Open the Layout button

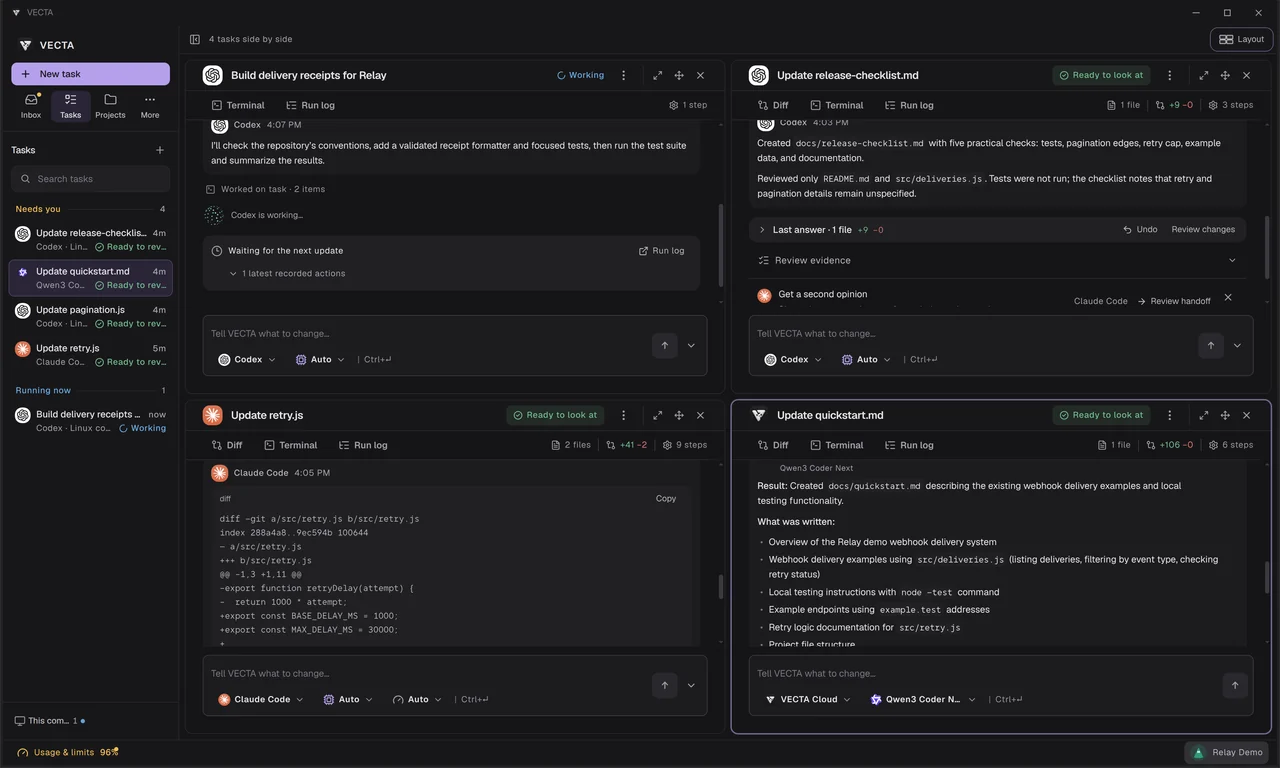(1241, 39)
